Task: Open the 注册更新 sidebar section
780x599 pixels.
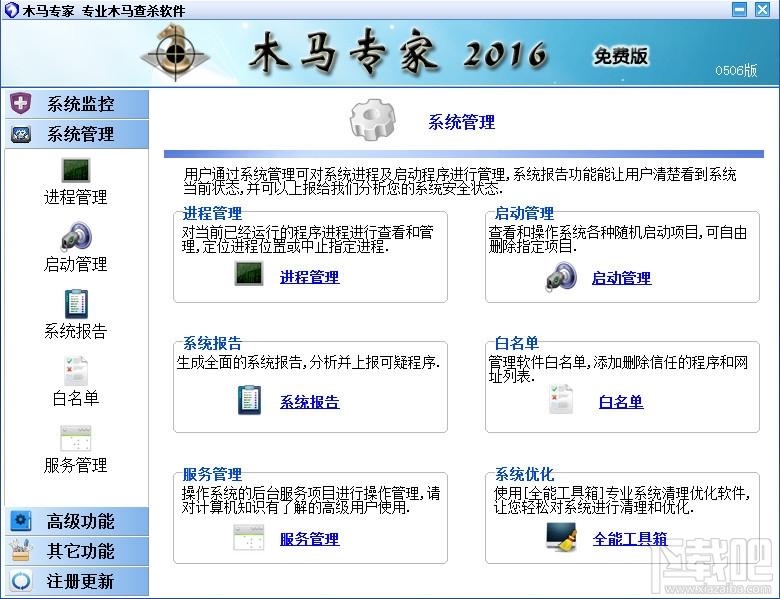Action: point(77,581)
